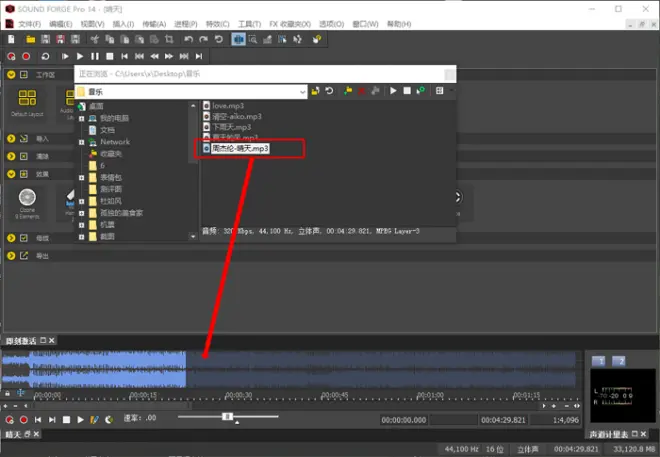Open the Ozone 9 Elements effect
This screenshot has width=660, height=457.
[27, 204]
